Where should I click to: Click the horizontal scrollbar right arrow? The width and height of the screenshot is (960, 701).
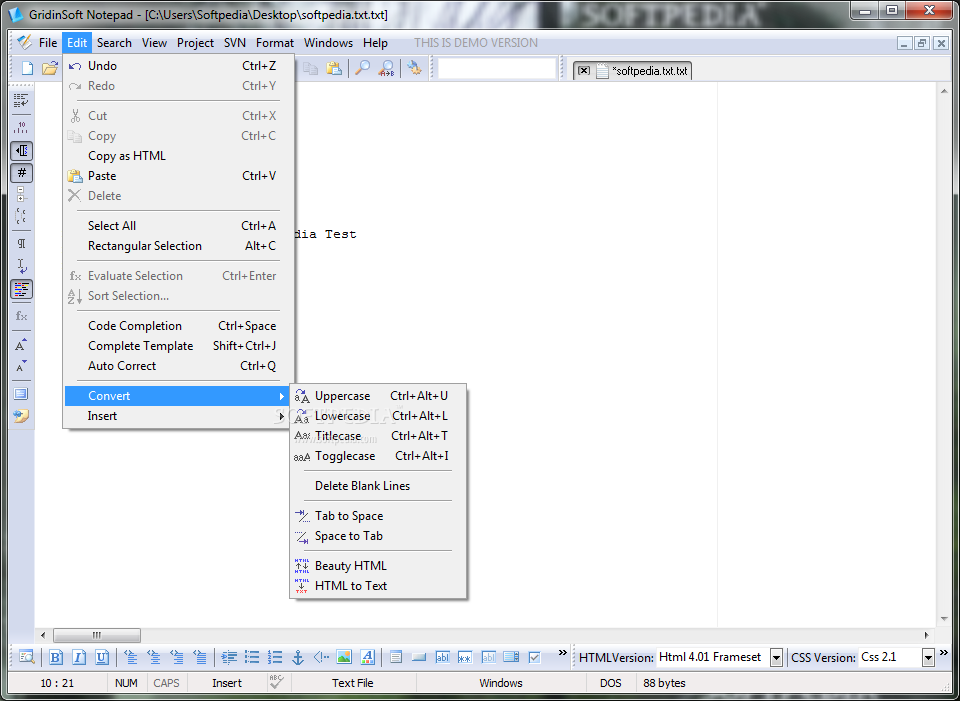pos(926,635)
